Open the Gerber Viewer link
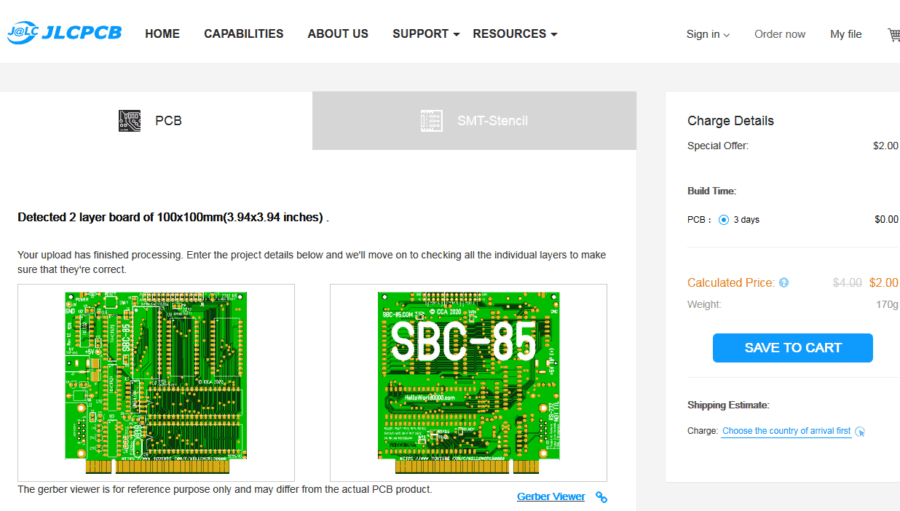Image resolution: width=900 pixels, height=511 pixels. [x=550, y=497]
